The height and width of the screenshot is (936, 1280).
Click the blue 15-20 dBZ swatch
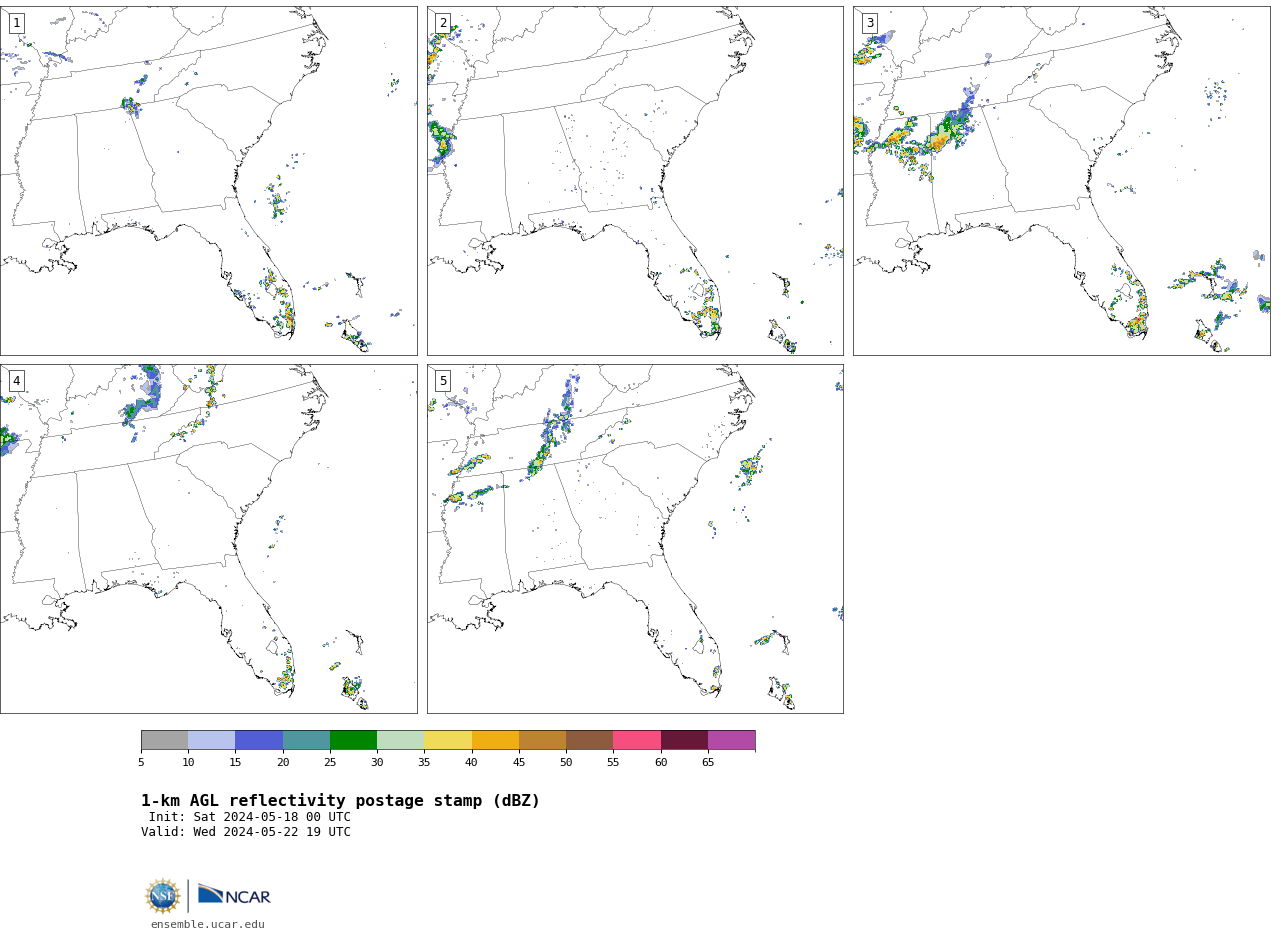[x=259, y=740]
